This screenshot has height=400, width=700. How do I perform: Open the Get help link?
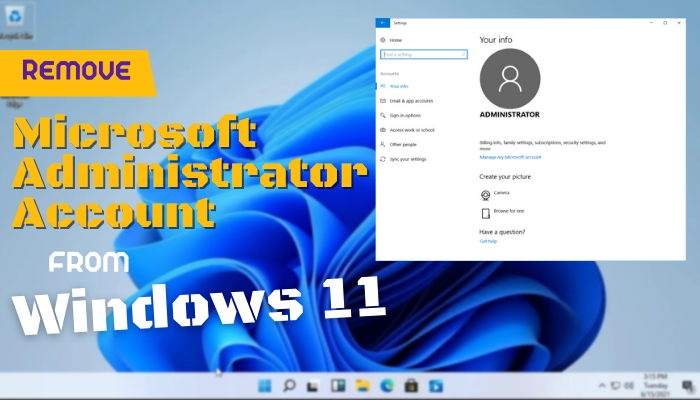tap(488, 242)
